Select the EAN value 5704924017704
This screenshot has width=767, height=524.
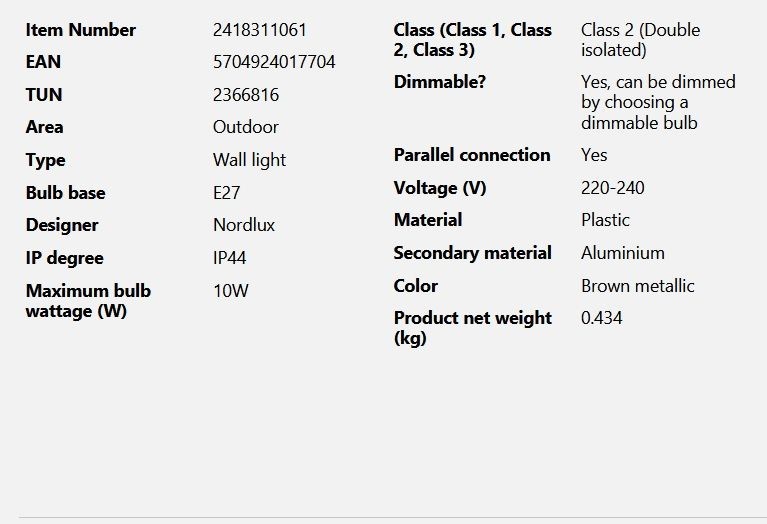pyautogui.click(x=274, y=62)
